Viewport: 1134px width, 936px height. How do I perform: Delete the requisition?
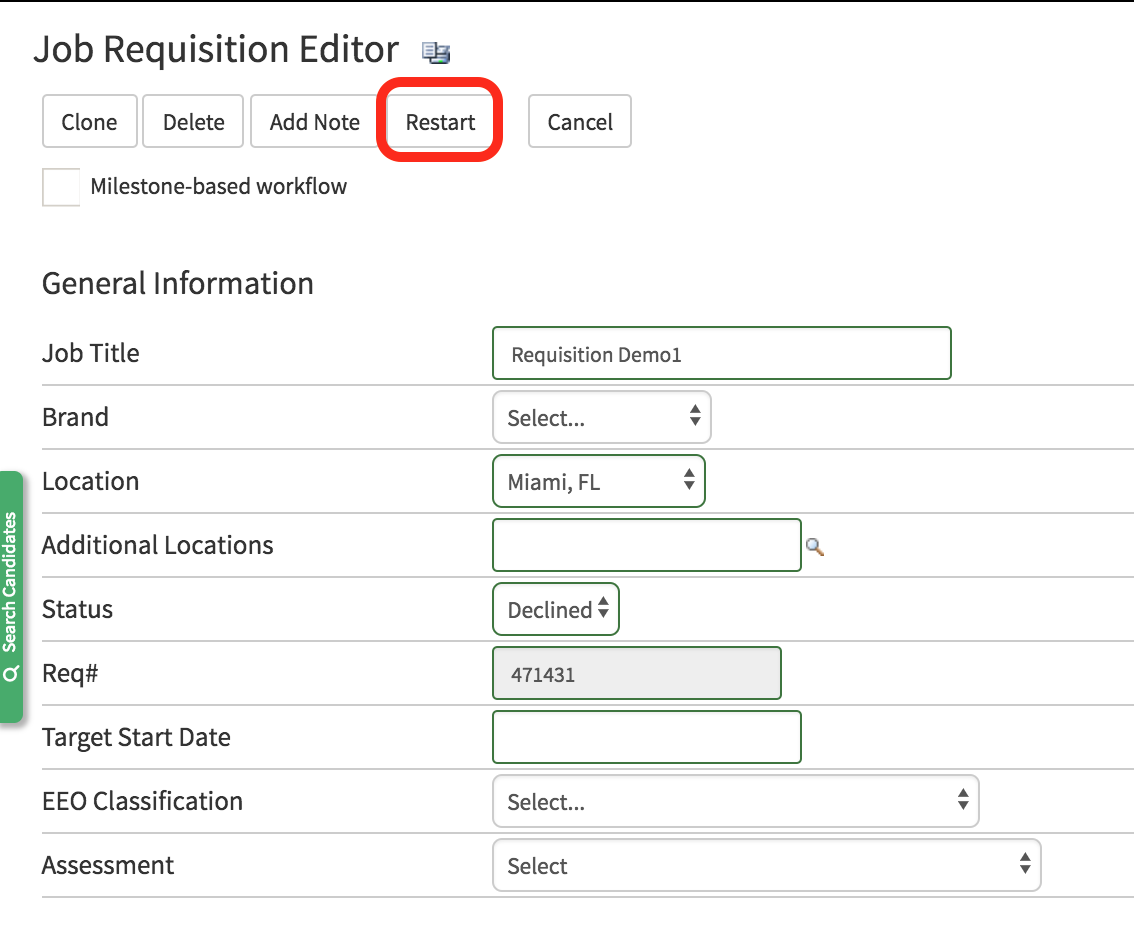(x=192, y=121)
